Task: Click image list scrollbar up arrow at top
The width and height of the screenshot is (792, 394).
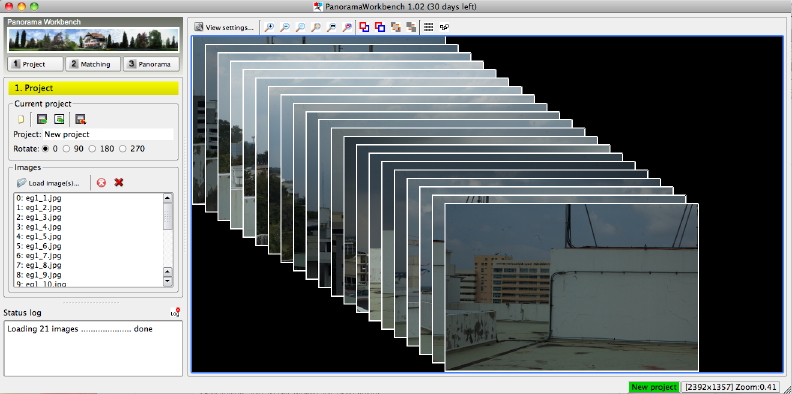Action: click(168, 198)
